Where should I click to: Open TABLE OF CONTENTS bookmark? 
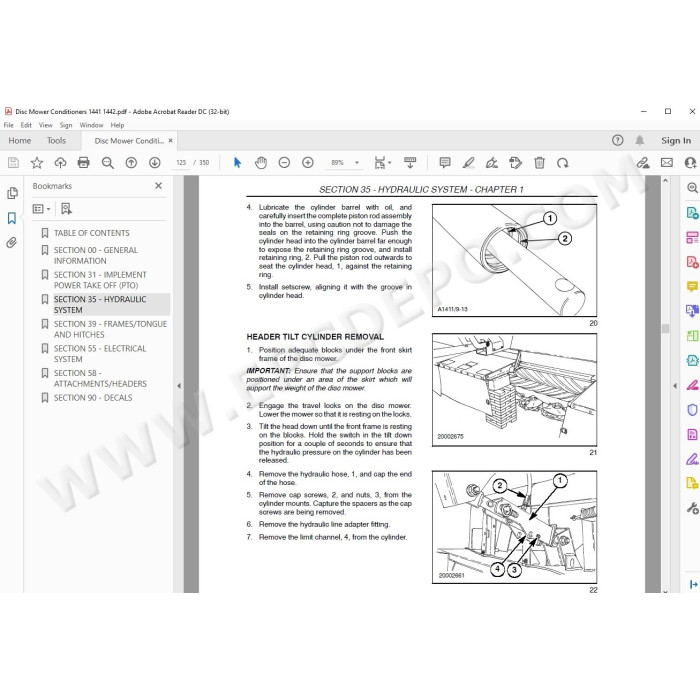point(92,233)
